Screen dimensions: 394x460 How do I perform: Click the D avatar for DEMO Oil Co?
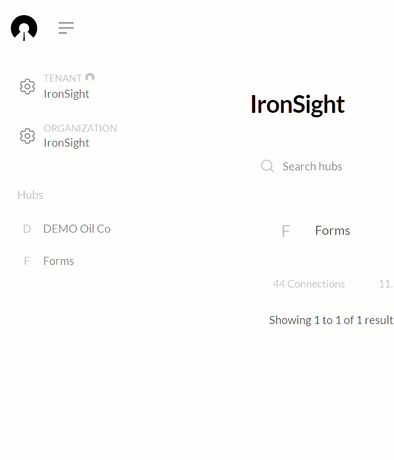point(27,229)
